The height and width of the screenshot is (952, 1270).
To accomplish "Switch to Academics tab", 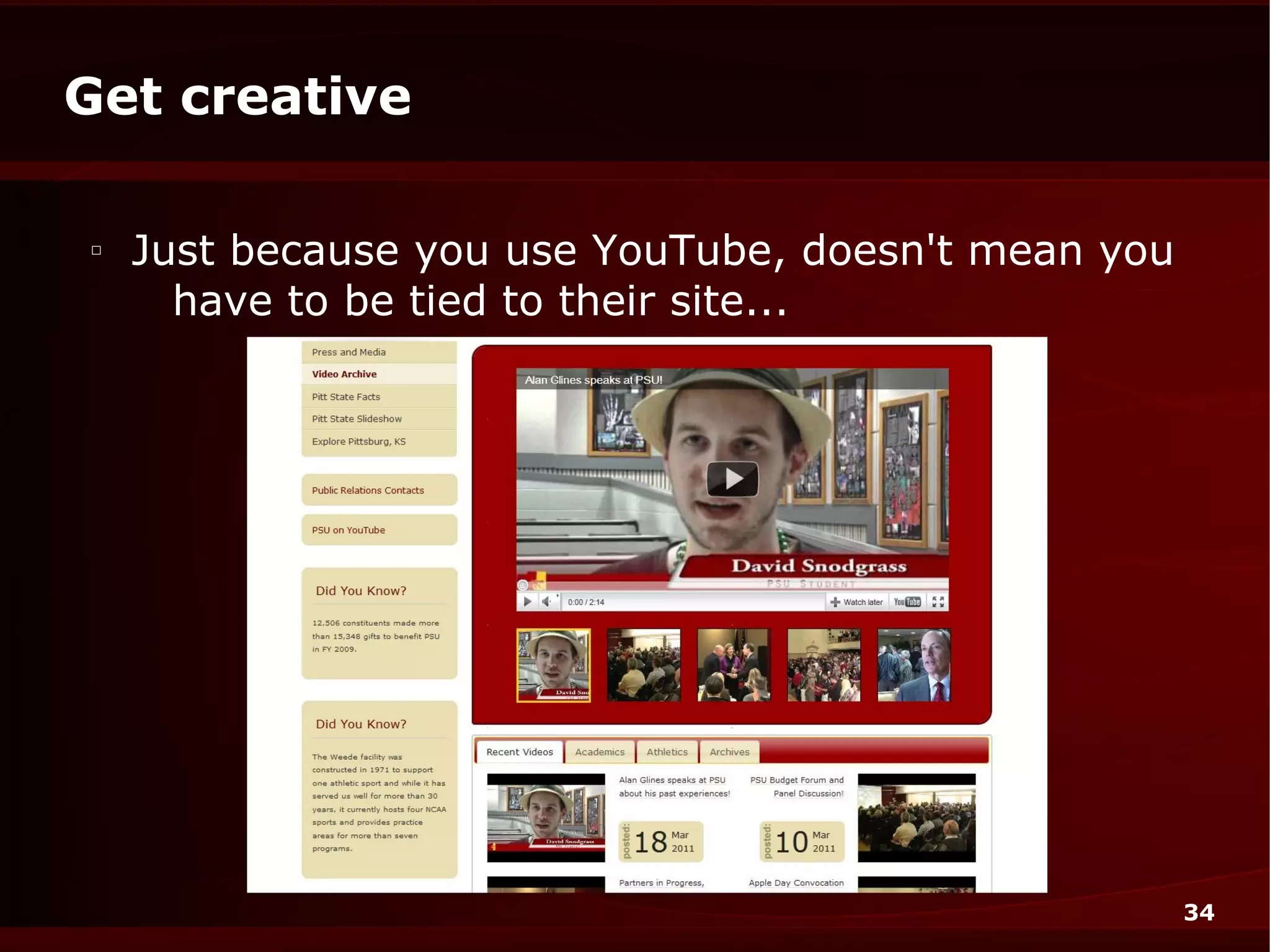I will point(600,752).
